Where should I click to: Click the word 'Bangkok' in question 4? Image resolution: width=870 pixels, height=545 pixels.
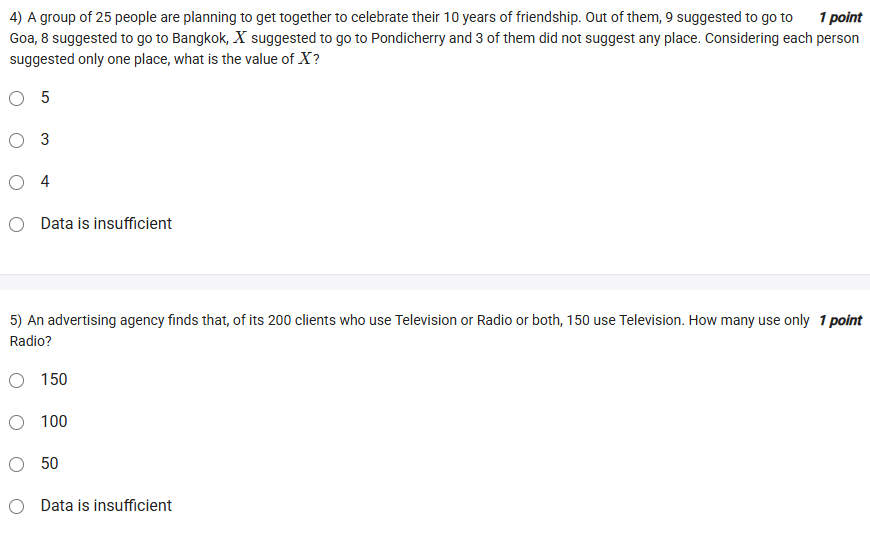coord(200,38)
